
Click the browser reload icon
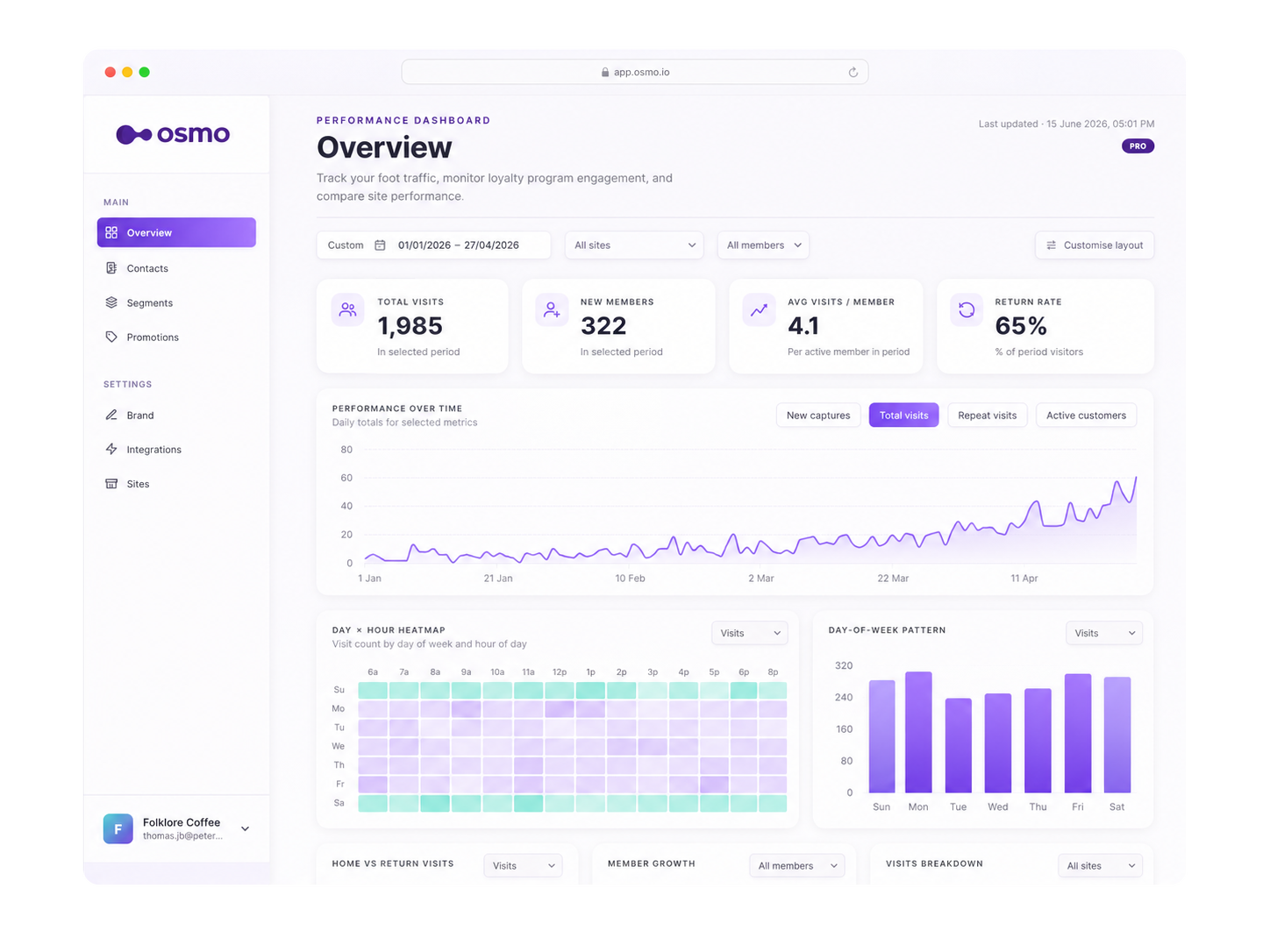tap(853, 72)
